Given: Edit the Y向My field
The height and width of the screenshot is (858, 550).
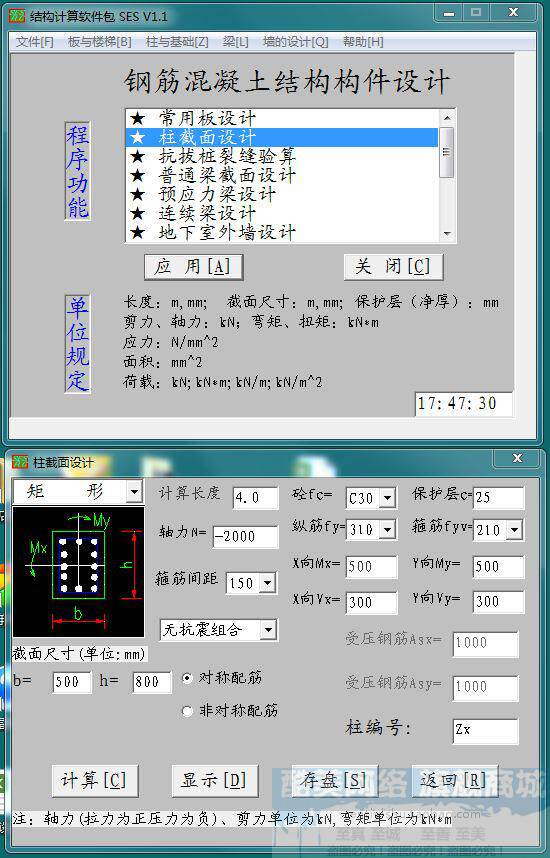Looking at the screenshot, I should (499, 566).
